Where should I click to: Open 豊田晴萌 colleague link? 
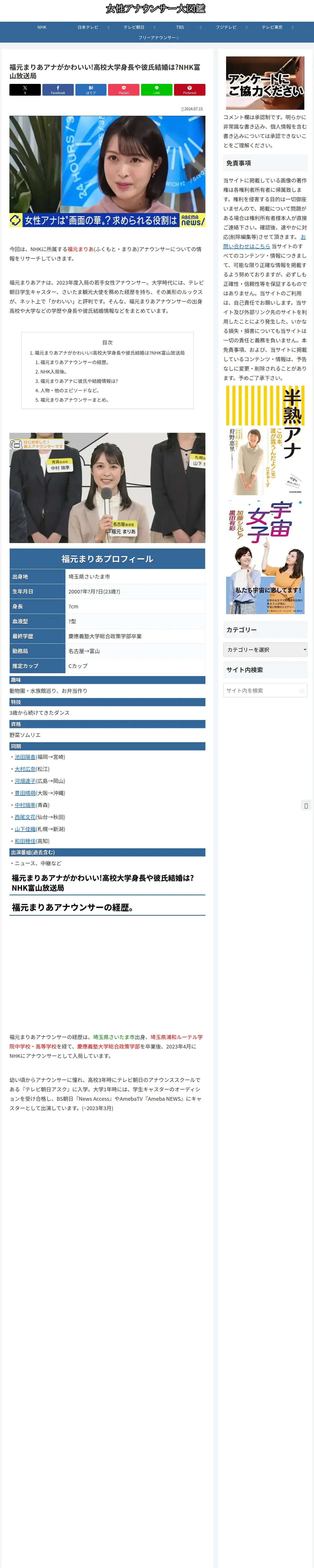coord(25,793)
